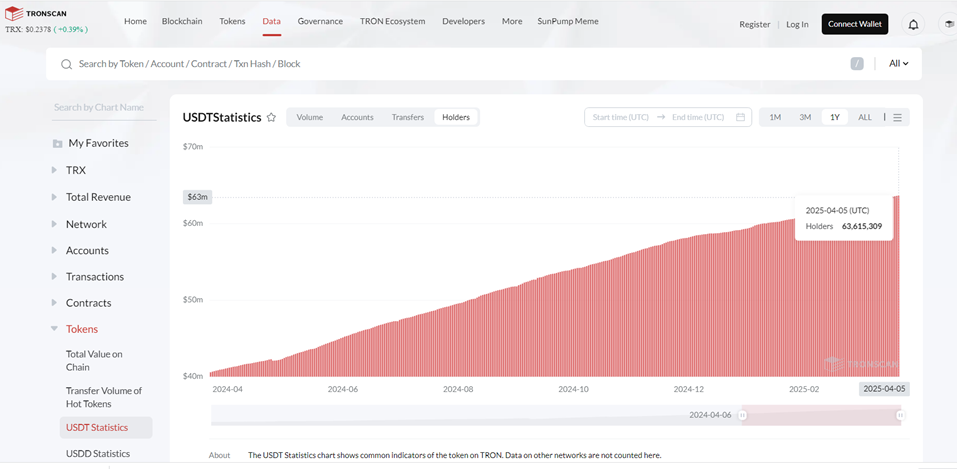Click the slash shortcut icon in search bar
The image size is (957, 469).
[857, 64]
